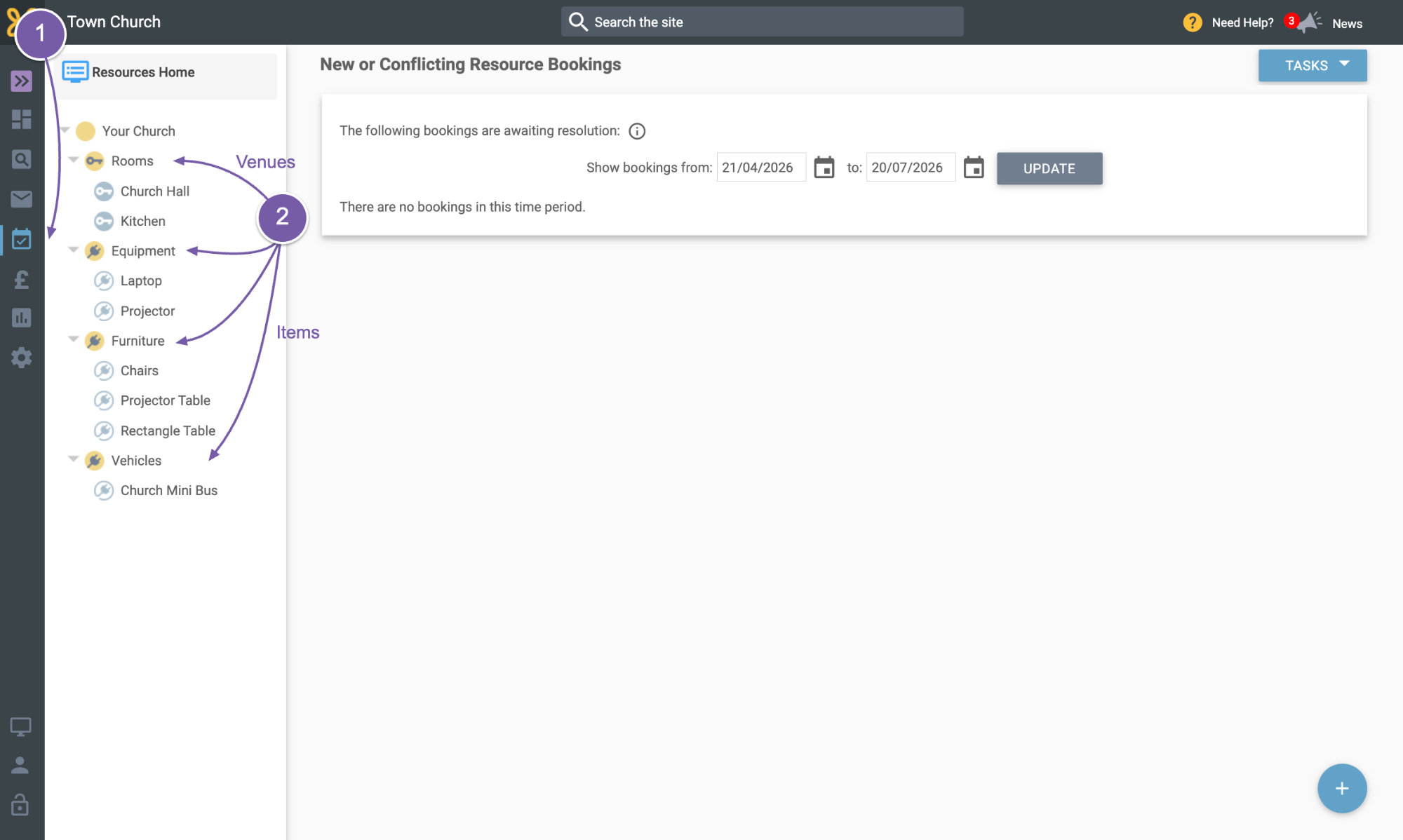This screenshot has width=1403, height=840.
Task: Open the Giving pound-sign icon in sidebar
Action: 21,280
